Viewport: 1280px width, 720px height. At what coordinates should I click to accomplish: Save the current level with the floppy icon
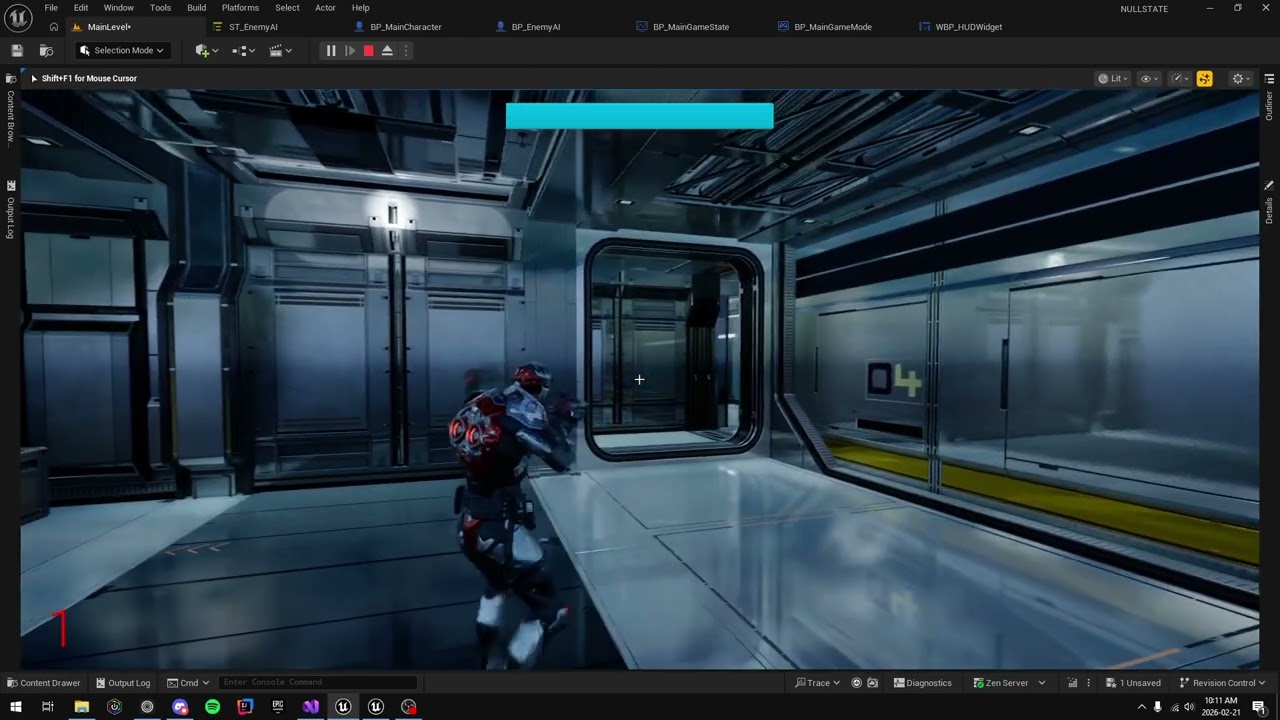tap(17, 50)
